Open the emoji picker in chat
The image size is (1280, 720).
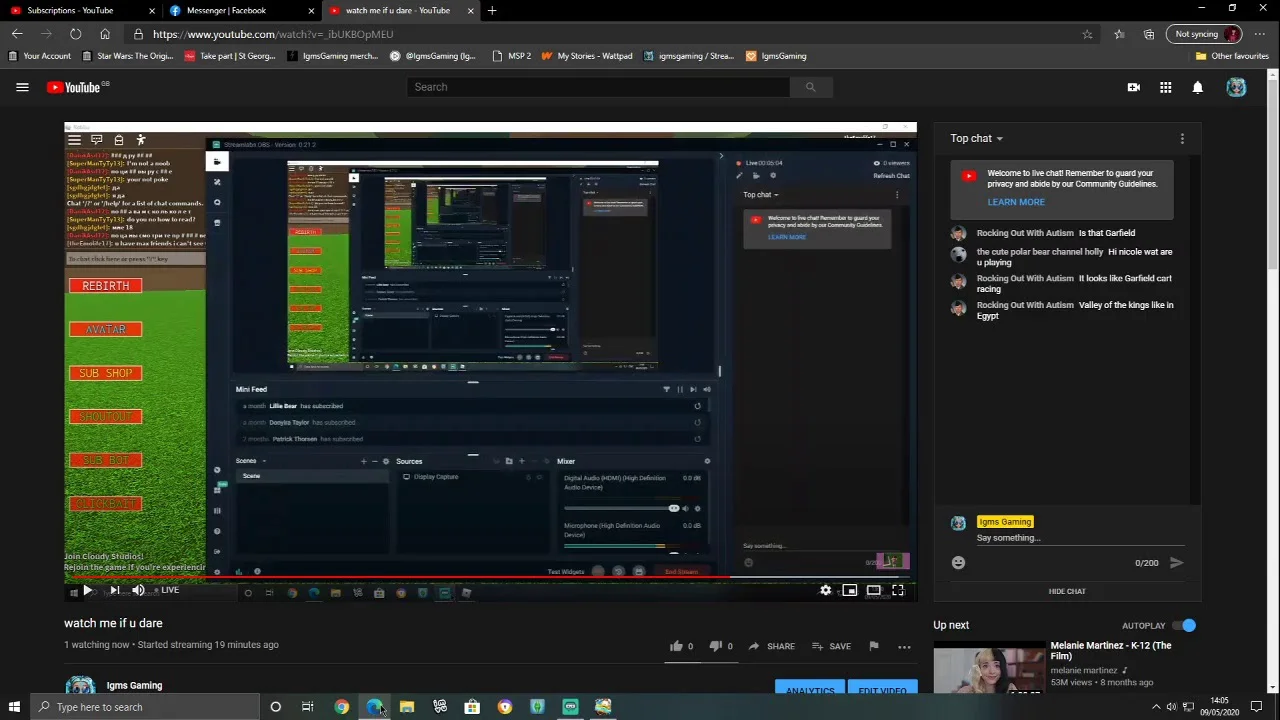[x=958, y=563]
